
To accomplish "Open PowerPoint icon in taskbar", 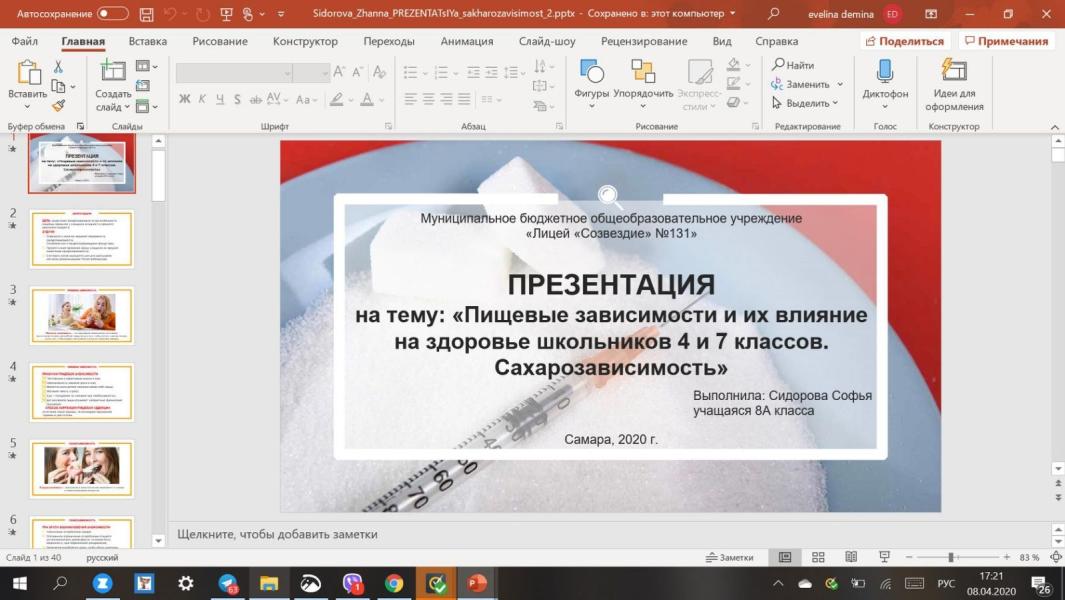I will point(477,583).
